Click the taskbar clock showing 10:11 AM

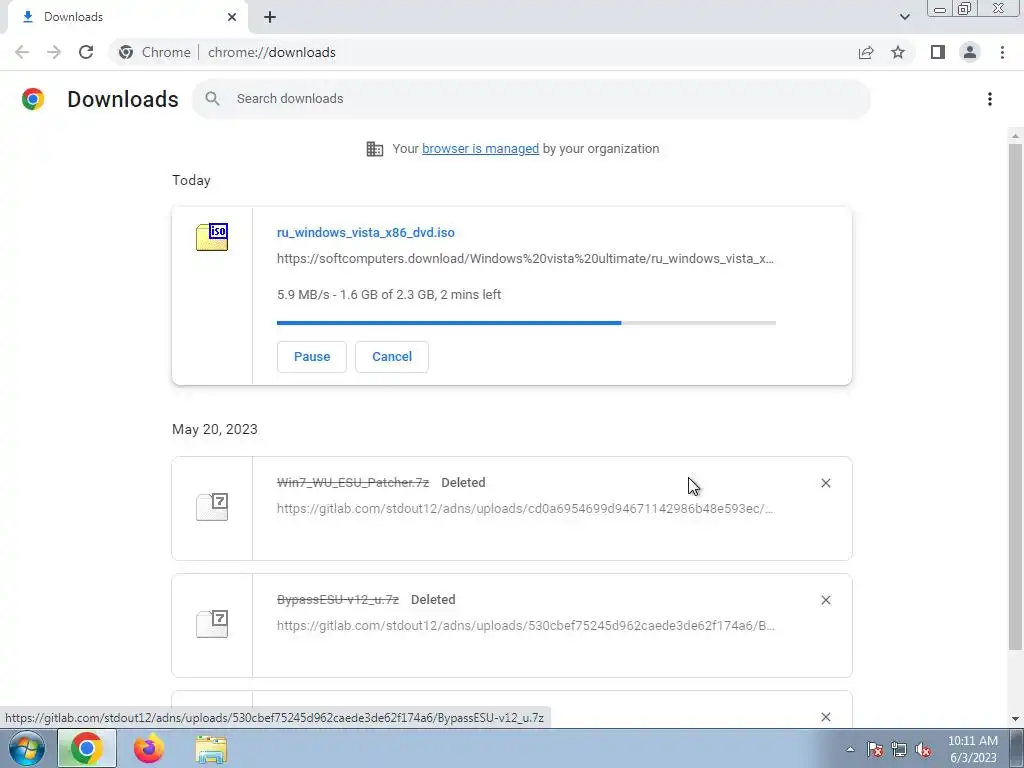[972, 749]
